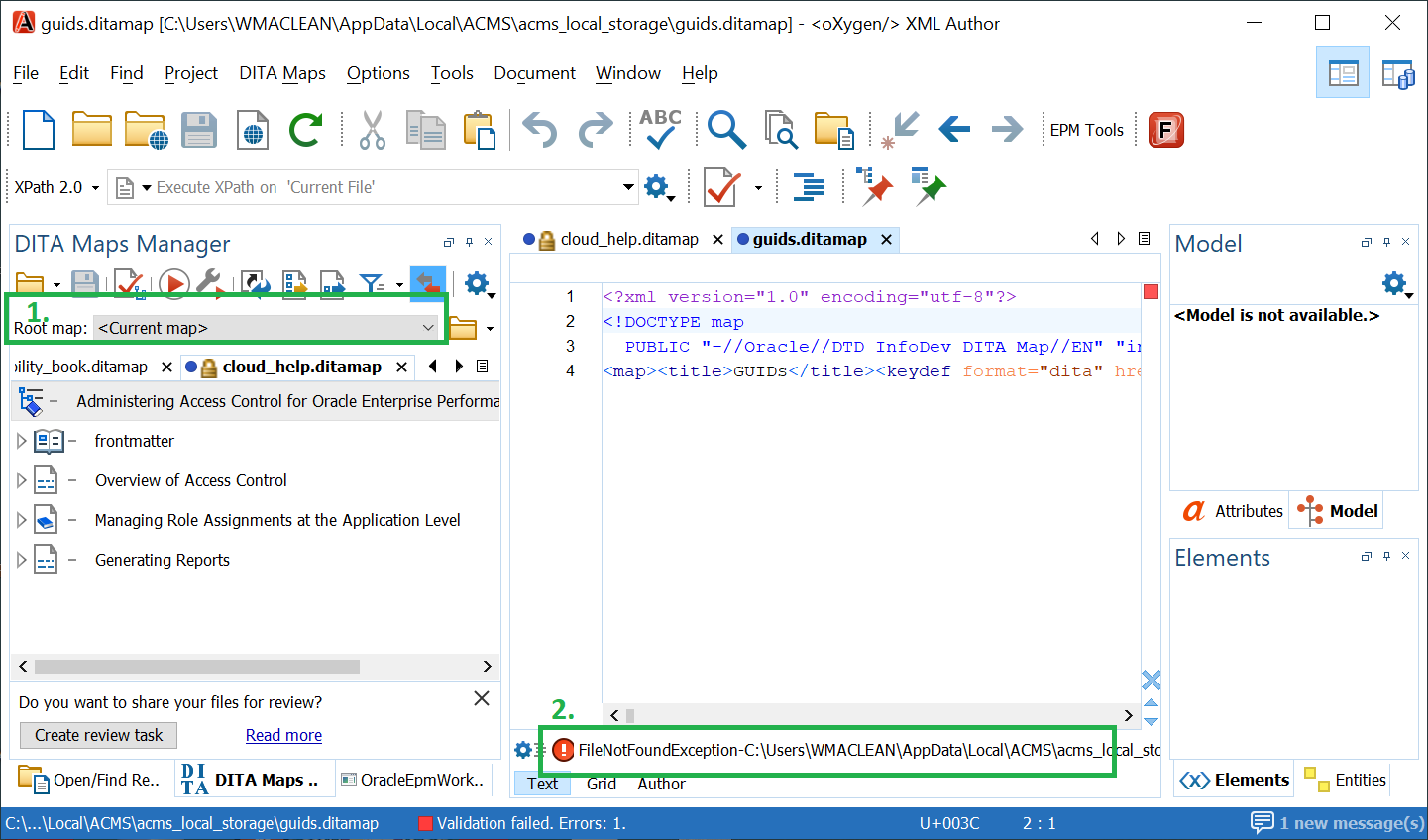Follow the Read more link
The image size is (1428, 840).
pyautogui.click(x=283, y=735)
